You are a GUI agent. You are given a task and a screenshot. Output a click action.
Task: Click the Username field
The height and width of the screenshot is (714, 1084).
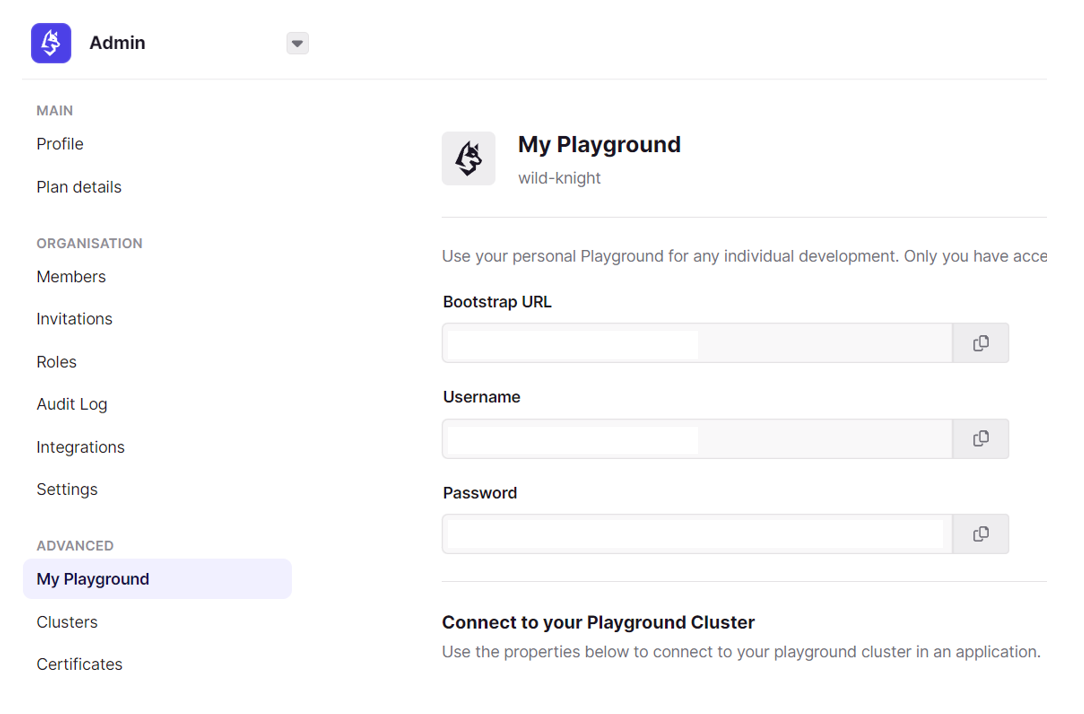pos(696,439)
